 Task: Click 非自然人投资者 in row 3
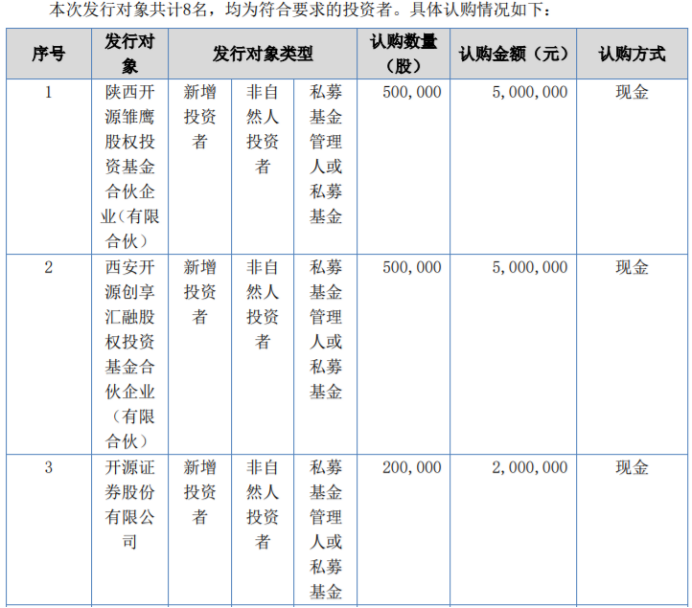pos(263,505)
